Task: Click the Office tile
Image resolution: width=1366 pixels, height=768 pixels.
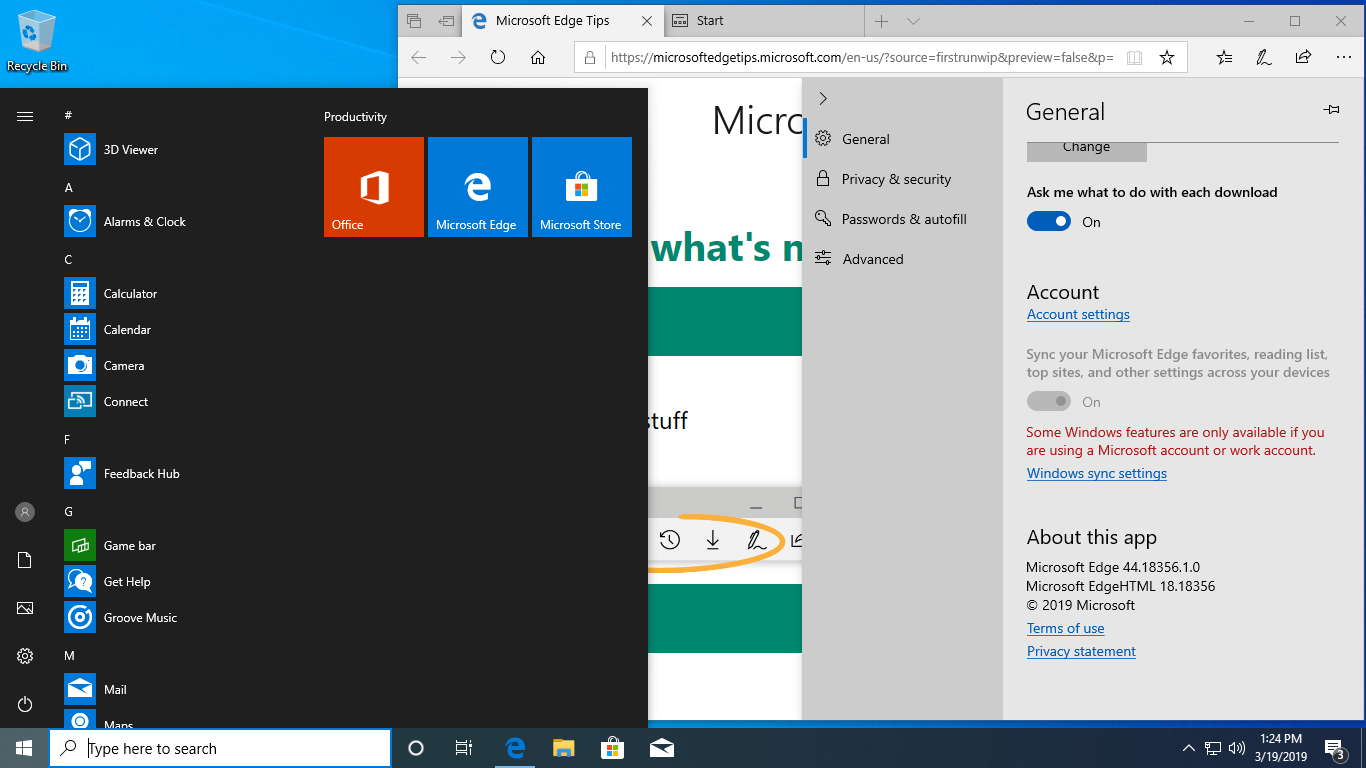Action: [374, 187]
